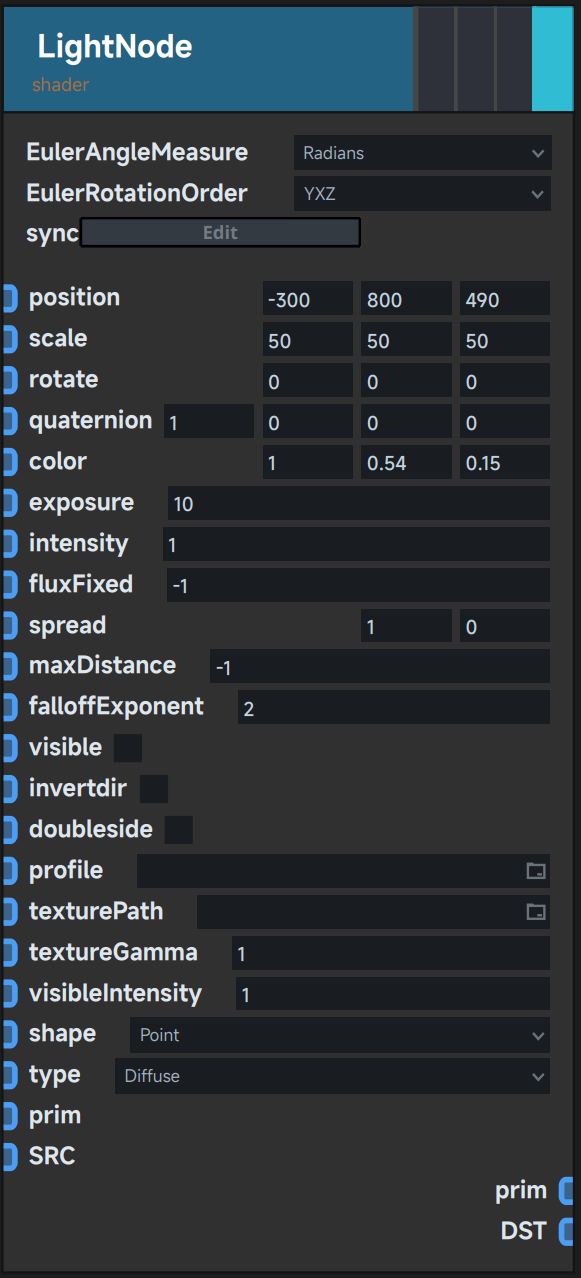
Task: Click the SRC input socket
Action: click(9, 1157)
